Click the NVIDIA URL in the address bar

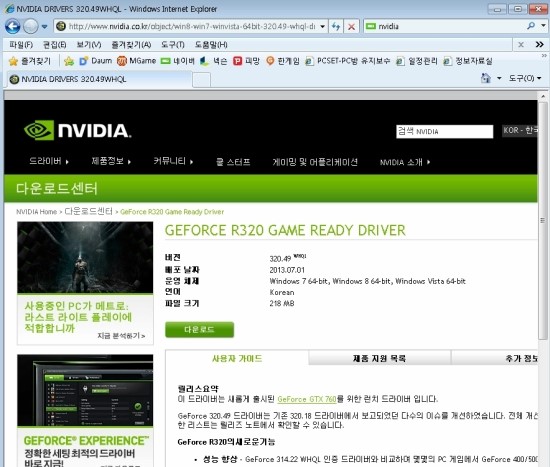pyautogui.click(x=192, y=26)
